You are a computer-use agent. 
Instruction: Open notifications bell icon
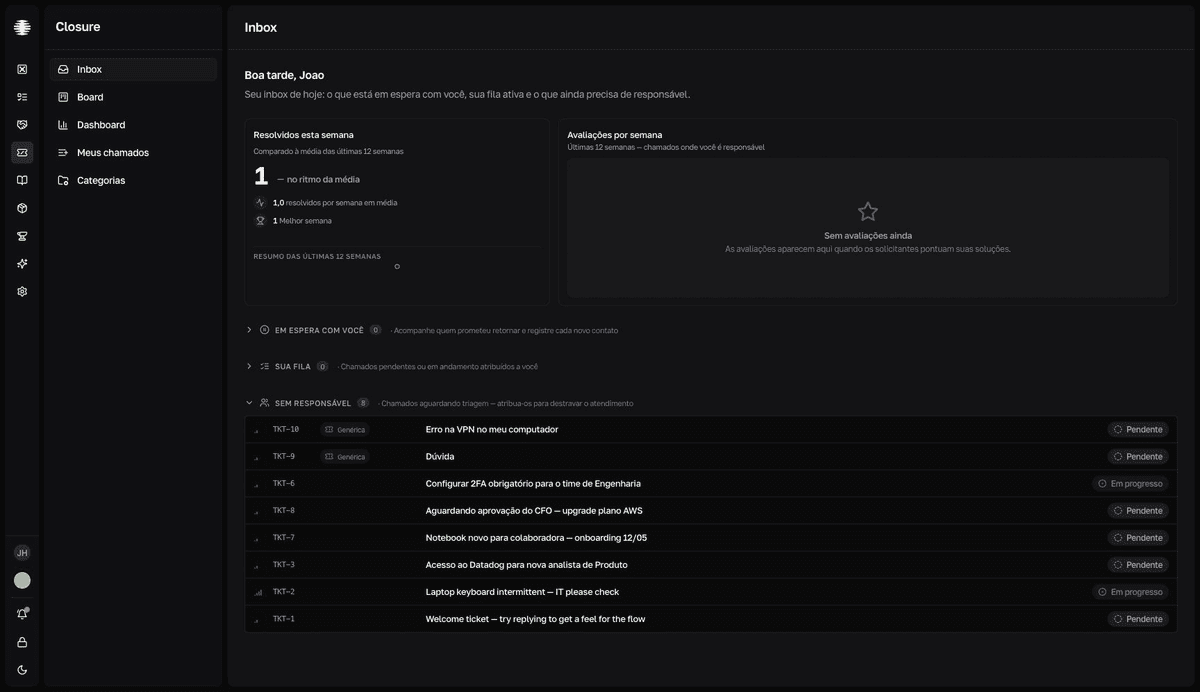click(x=22, y=614)
